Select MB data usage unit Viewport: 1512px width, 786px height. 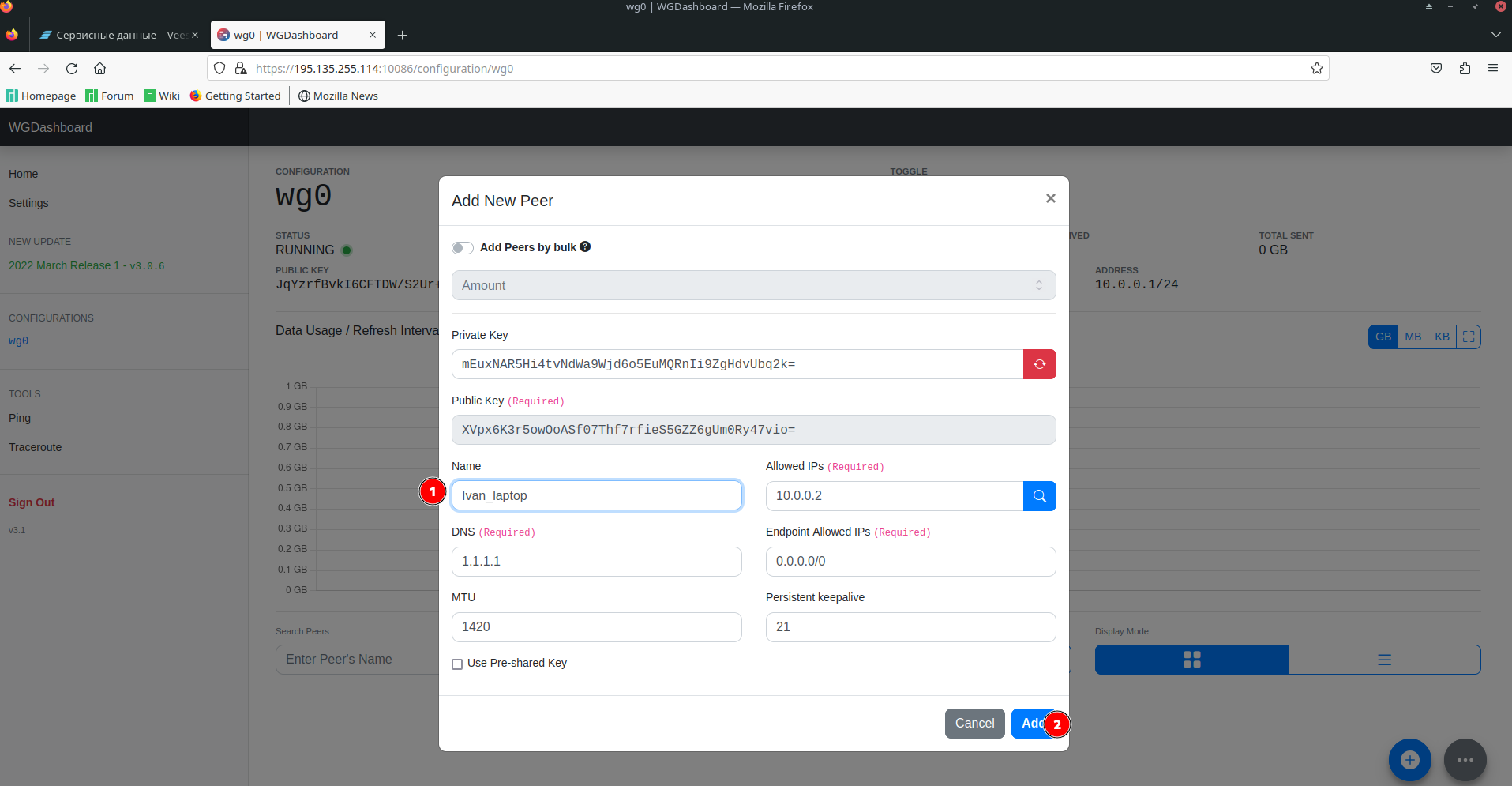tap(1413, 337)
